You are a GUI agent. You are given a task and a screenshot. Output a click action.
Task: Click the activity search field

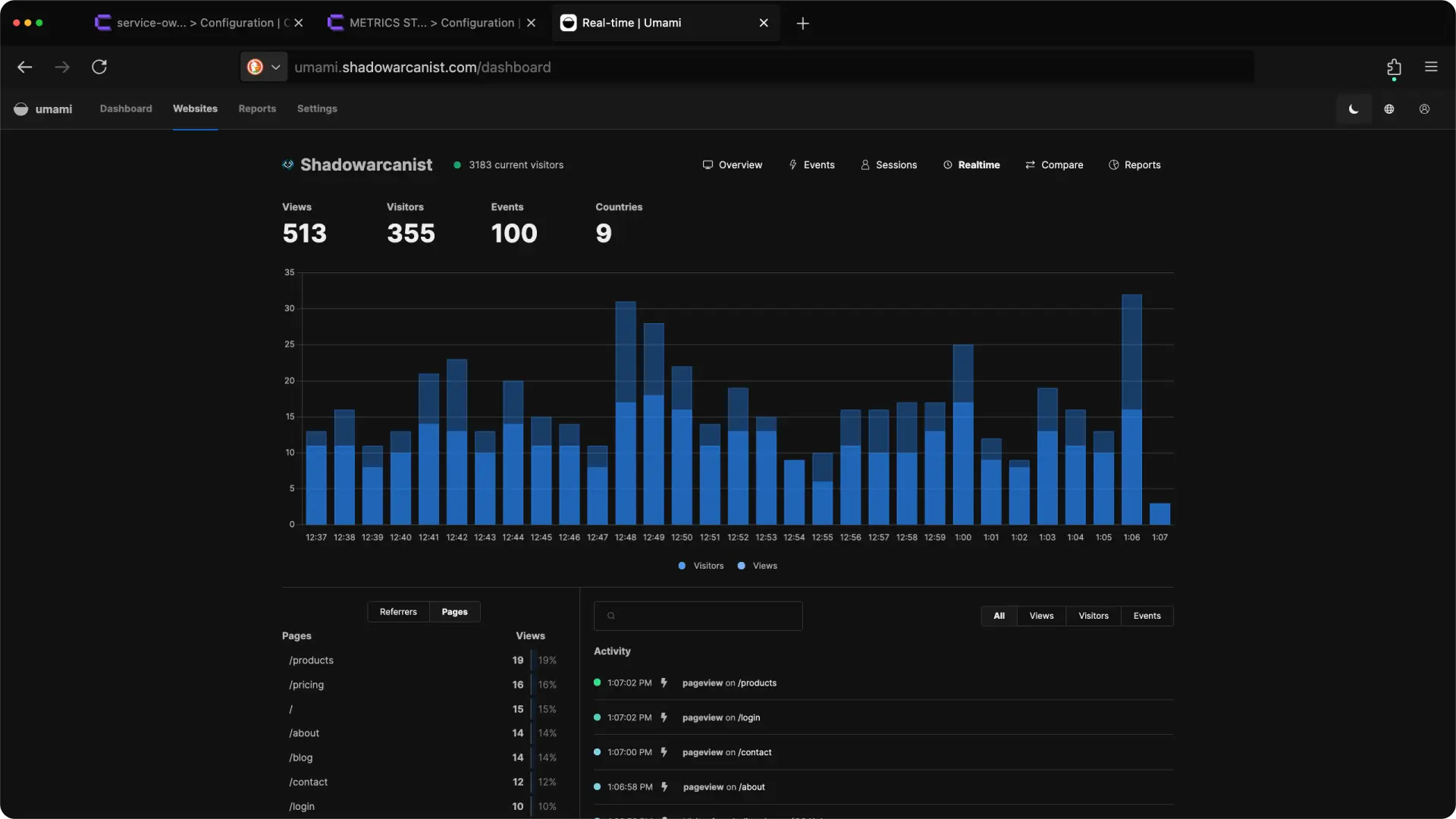point(698,617)
